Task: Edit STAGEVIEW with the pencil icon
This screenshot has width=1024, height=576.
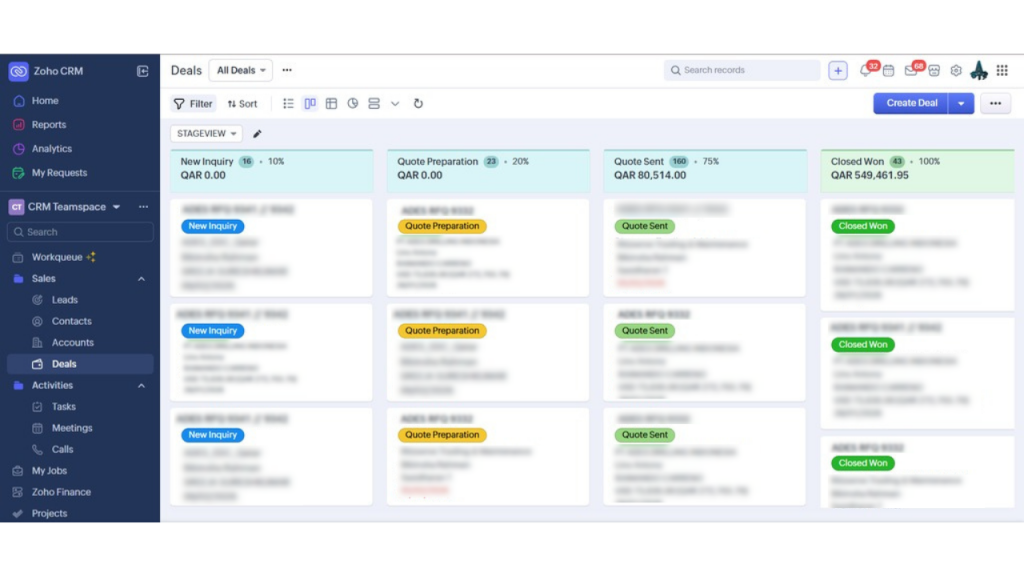Action: (x=257, y=134)
